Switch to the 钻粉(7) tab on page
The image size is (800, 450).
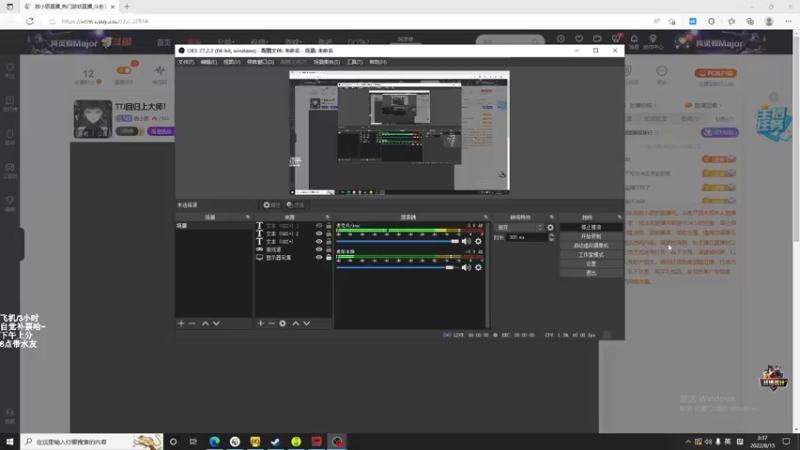(724, 119)
